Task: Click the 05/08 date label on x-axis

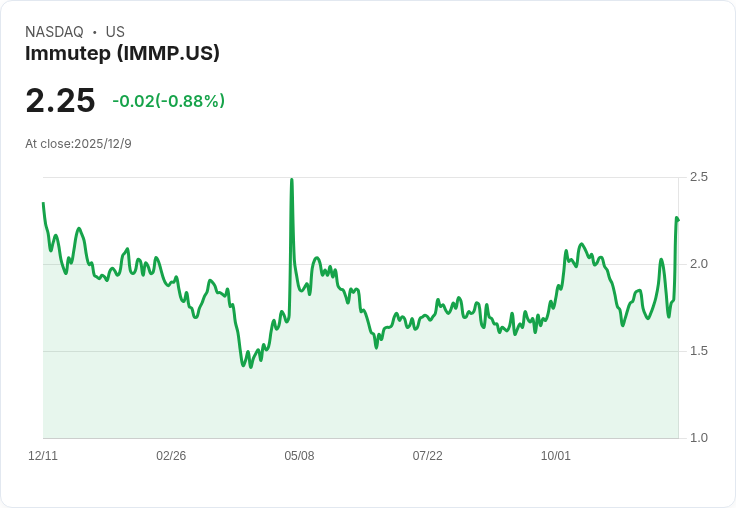Action: point(299,456)
